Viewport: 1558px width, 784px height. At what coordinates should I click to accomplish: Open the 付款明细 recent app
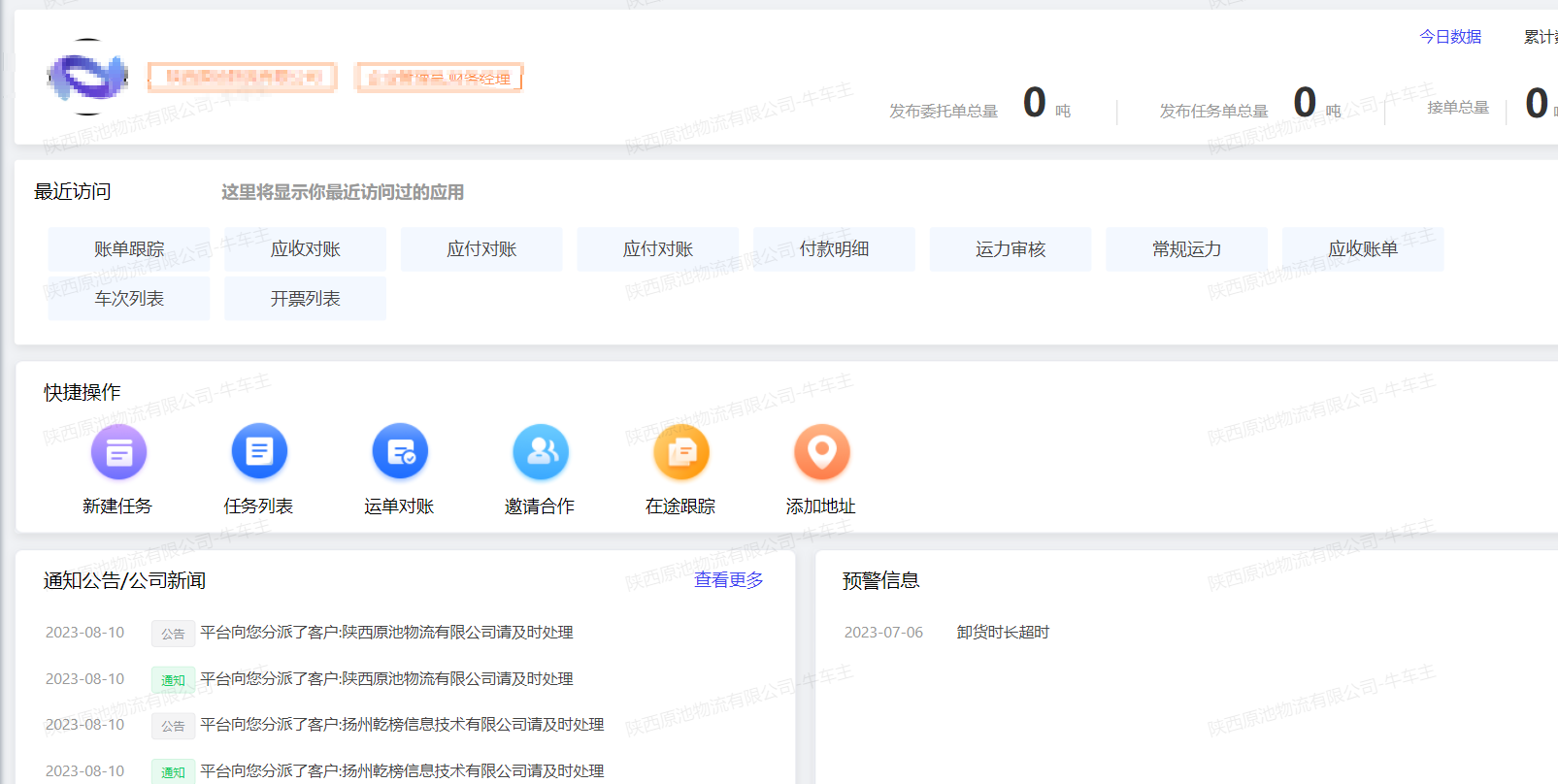(834, 249)
